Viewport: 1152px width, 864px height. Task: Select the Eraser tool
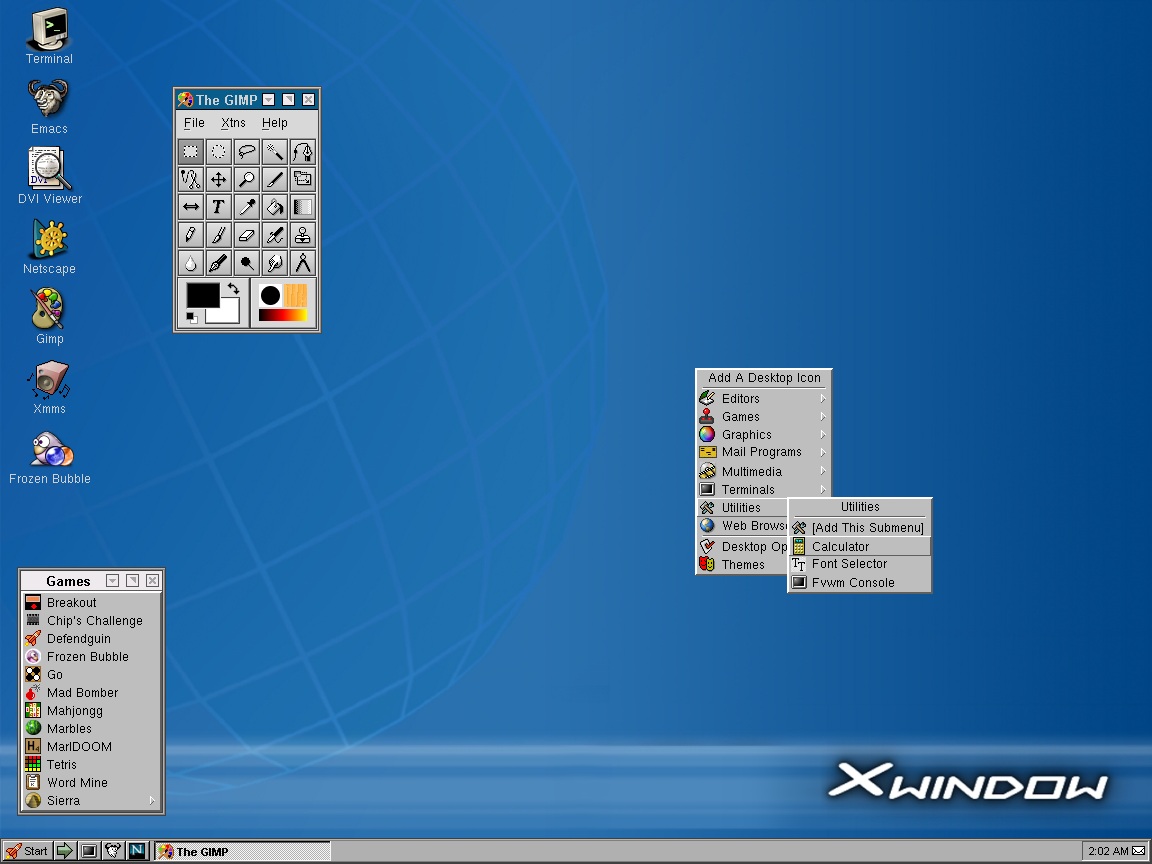click(246, 235)
